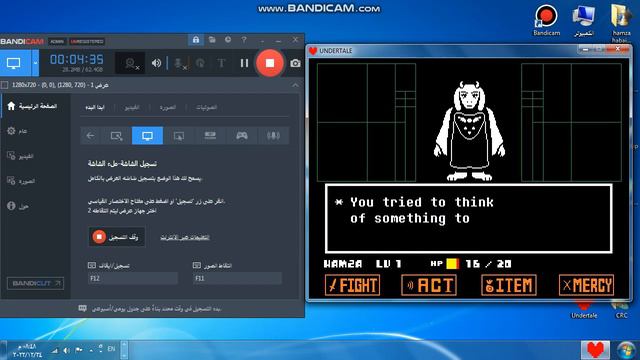Click the scheduled recording message at bottom
Screen dimensions: 640x360
tap(150, 309)
